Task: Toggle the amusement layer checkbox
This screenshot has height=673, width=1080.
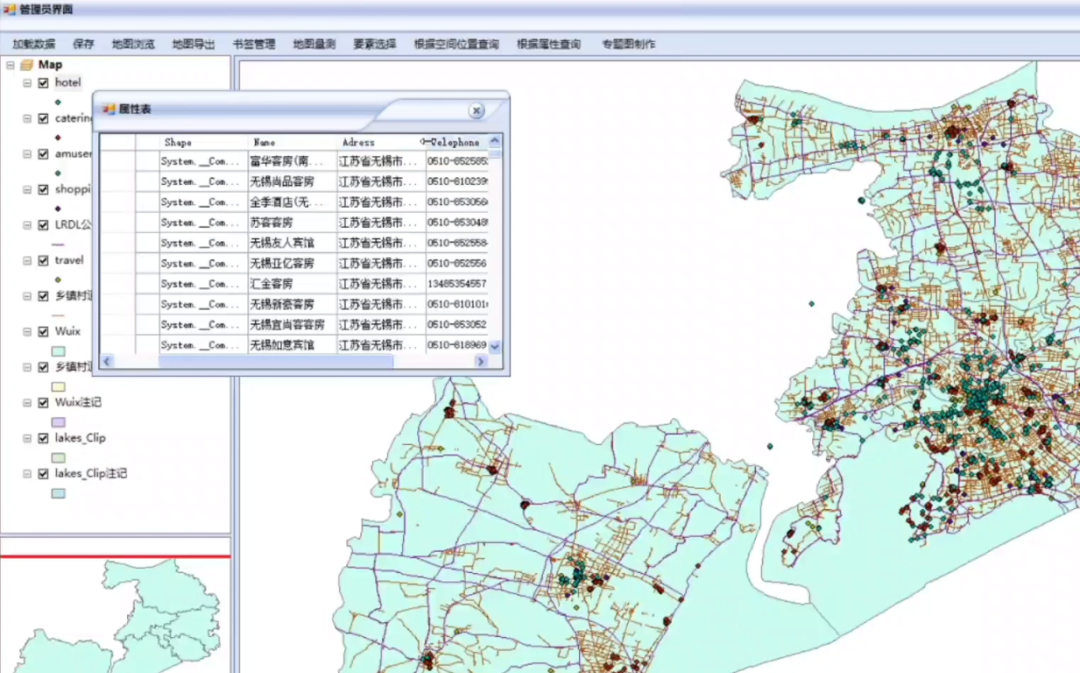Action: (43, 154)
